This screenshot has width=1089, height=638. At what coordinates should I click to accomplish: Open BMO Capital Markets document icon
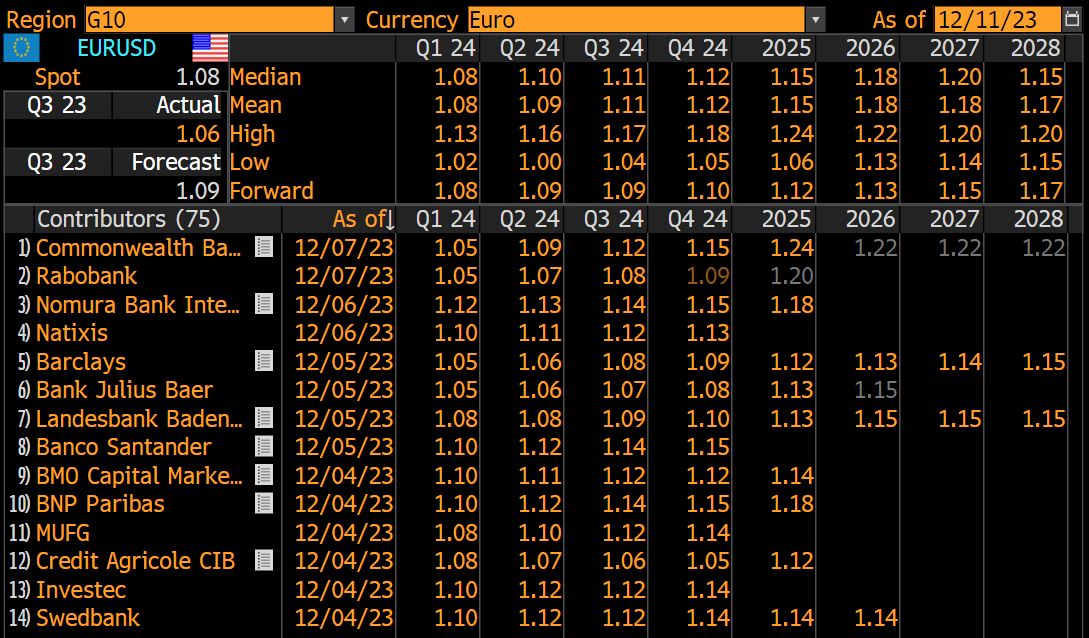coord(264,475)
